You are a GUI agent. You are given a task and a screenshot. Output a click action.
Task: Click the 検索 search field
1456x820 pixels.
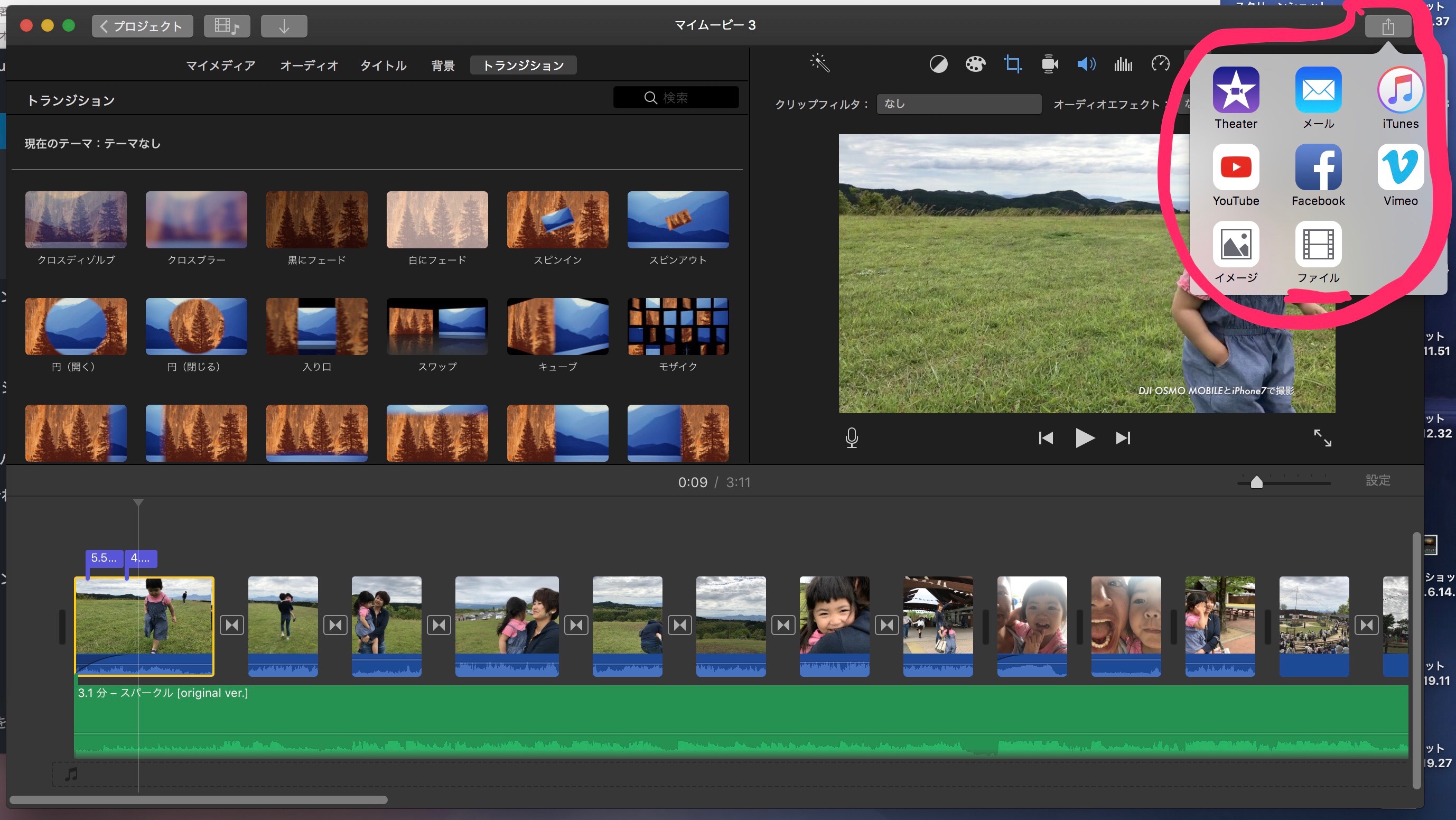click(676, 97)
